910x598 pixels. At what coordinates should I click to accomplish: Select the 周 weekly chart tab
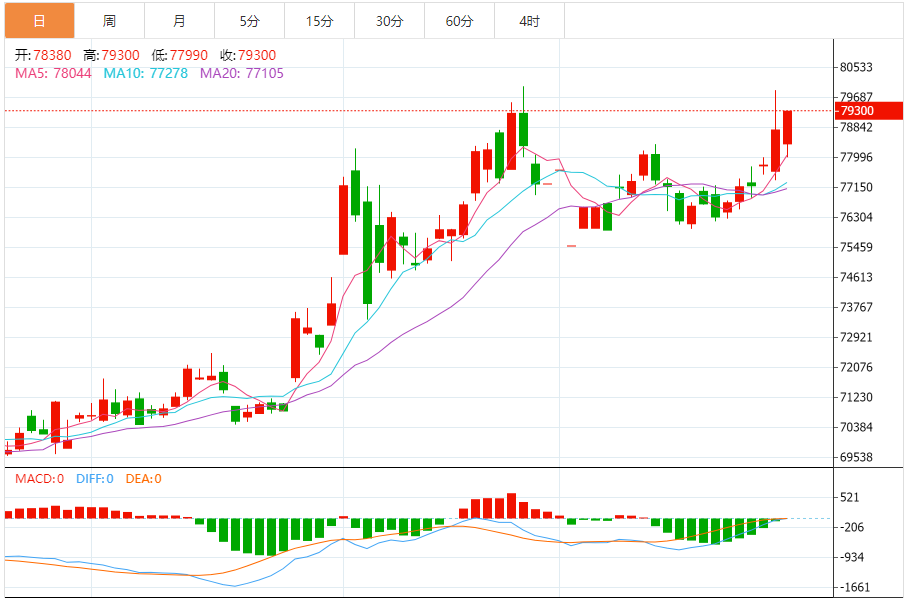pos(109,20)
